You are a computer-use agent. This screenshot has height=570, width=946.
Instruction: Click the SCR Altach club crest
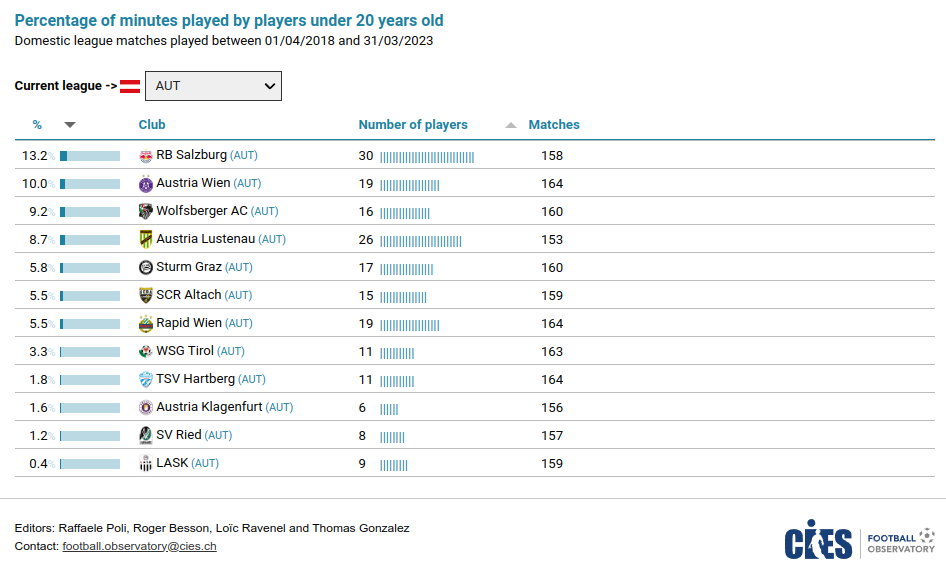click(x=145, y=296)
